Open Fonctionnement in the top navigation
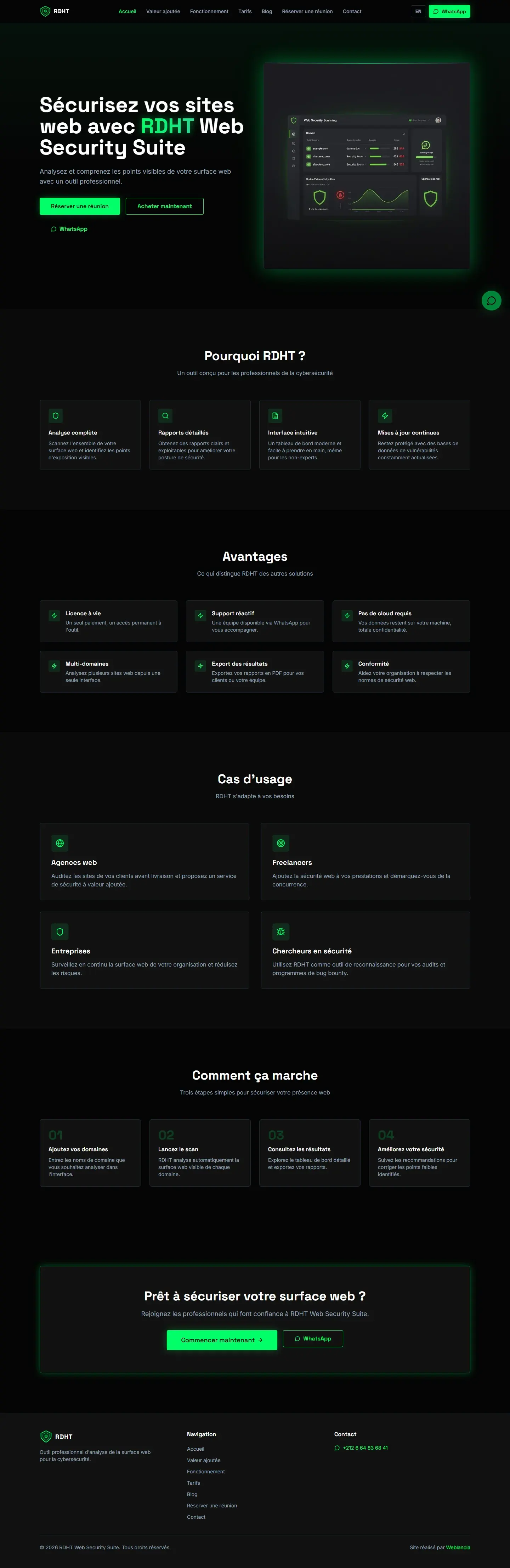The image size is (510, 1568). coord(209,12)
